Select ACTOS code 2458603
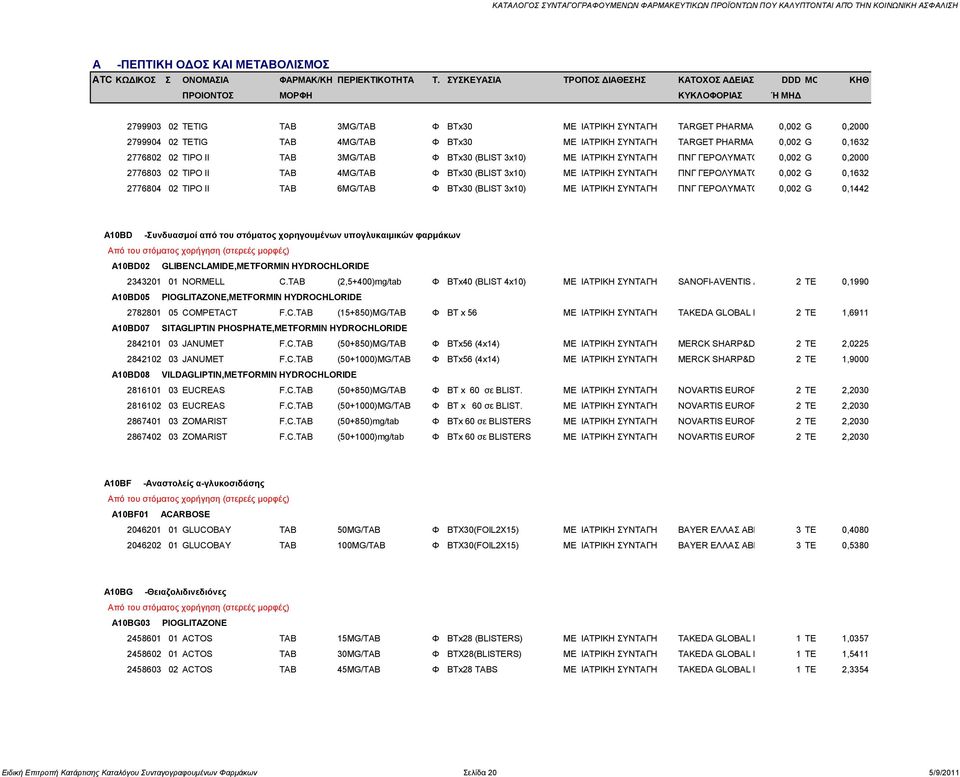The image size is (960, 777). coord(144,669)
